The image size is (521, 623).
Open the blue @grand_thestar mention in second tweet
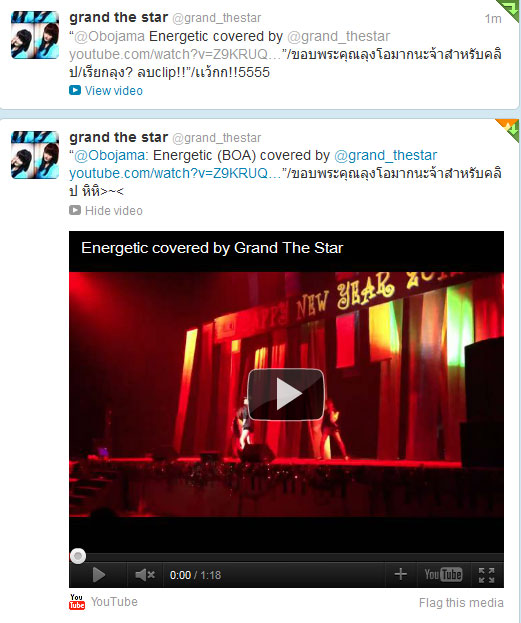(x=385, y=155)
